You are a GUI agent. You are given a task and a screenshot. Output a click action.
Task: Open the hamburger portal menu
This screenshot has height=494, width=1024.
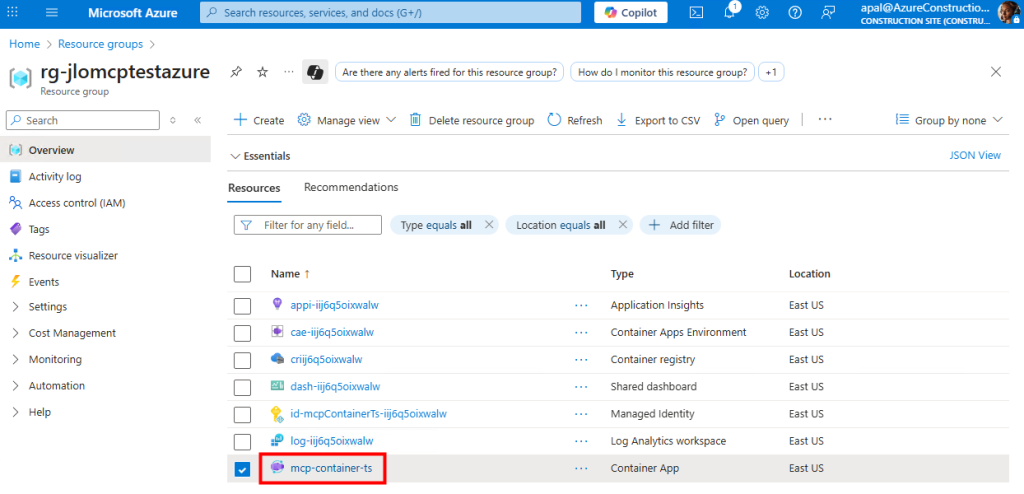(x=52, y=12)
